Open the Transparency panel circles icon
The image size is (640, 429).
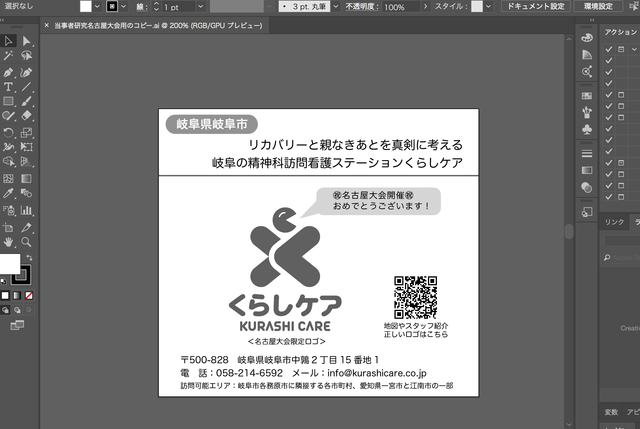[x=587, y=187]
